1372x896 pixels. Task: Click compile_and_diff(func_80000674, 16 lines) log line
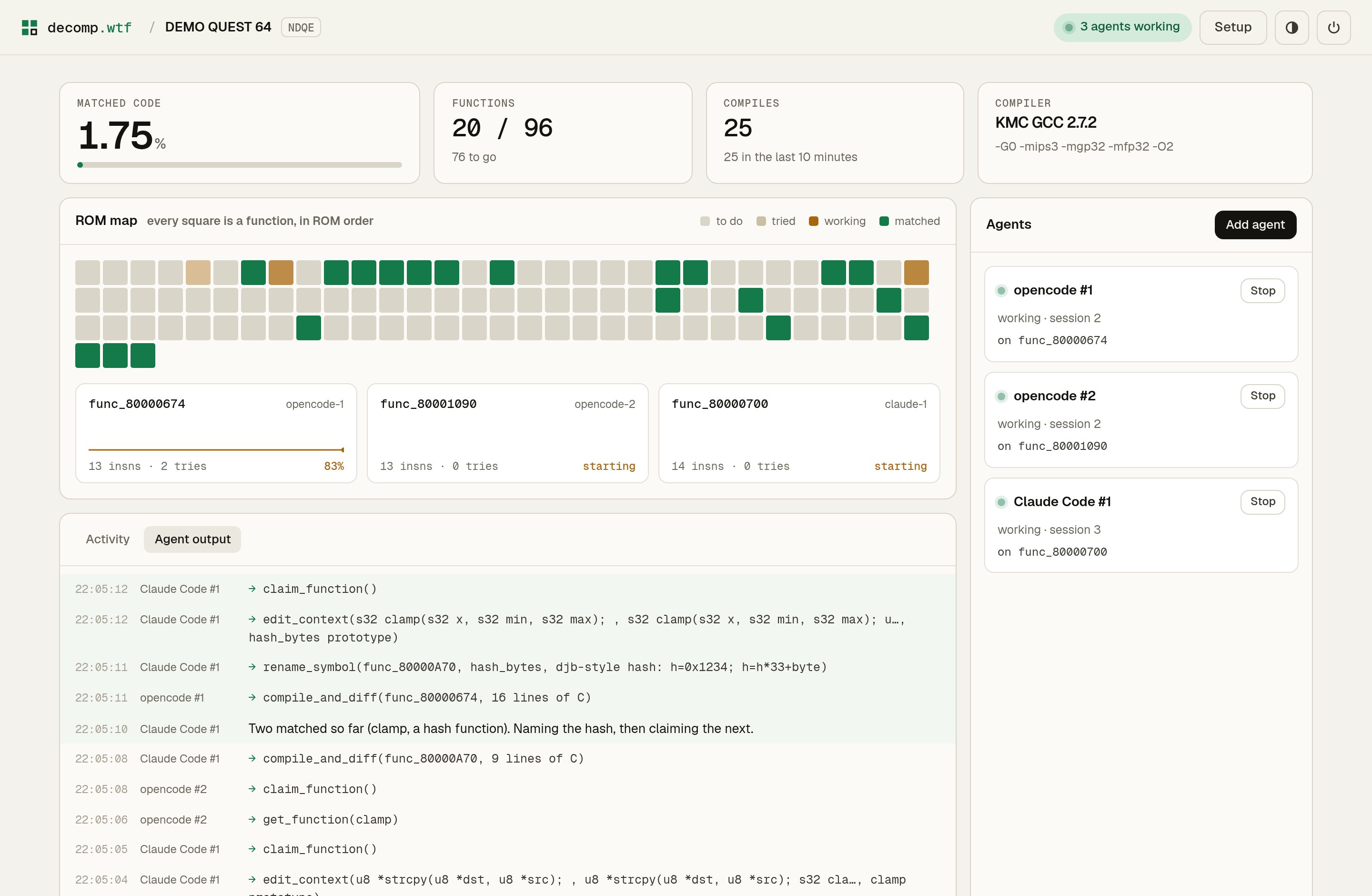tap(508, 698)
